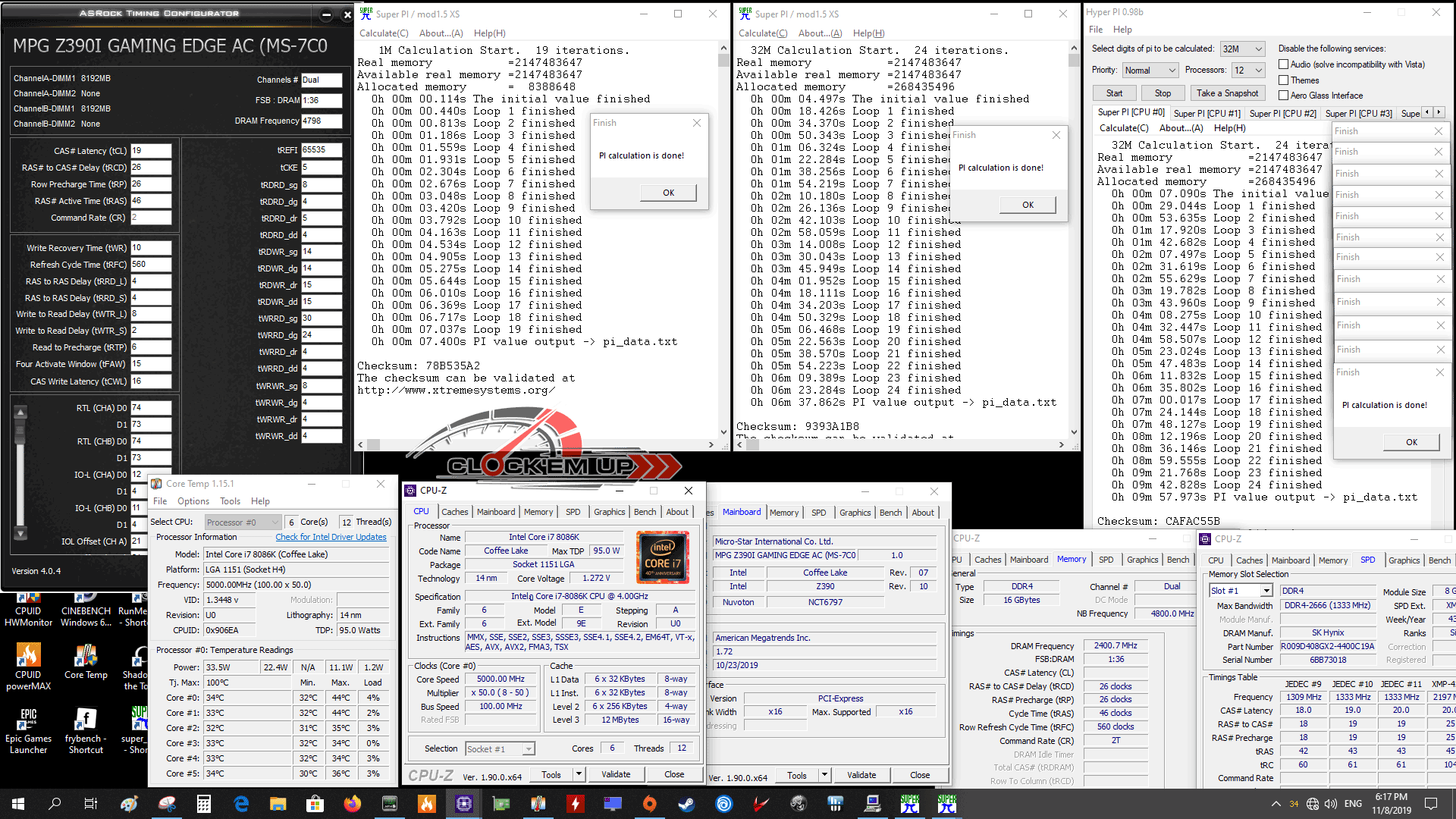Open Steam from the taskbar

pyautogui.click(x=686, y=804)
